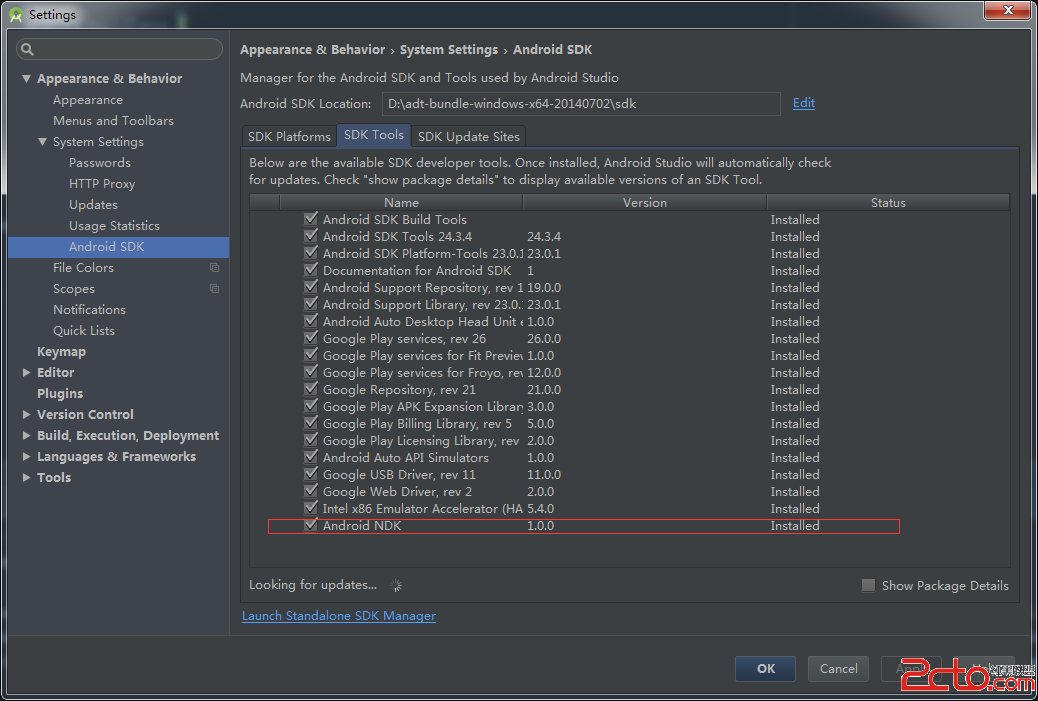1038x701 pixels.
Task: Toggle the Android SDK Tools 24.3.4 checkbox
Action: click(310, 236)
